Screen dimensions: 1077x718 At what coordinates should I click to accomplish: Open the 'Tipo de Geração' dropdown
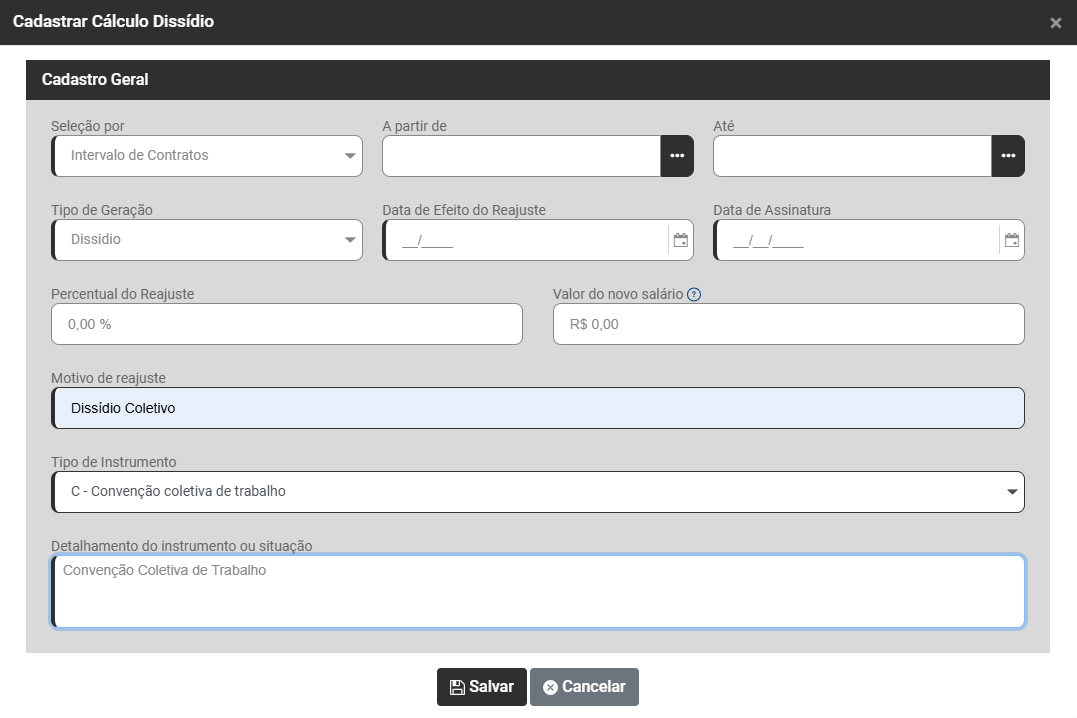[208, 240]
